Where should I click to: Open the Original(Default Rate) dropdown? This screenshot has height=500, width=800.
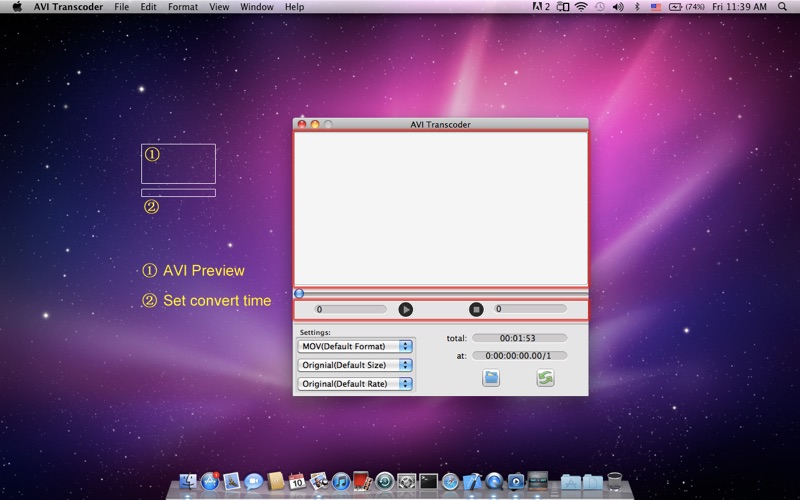(355, 384)
